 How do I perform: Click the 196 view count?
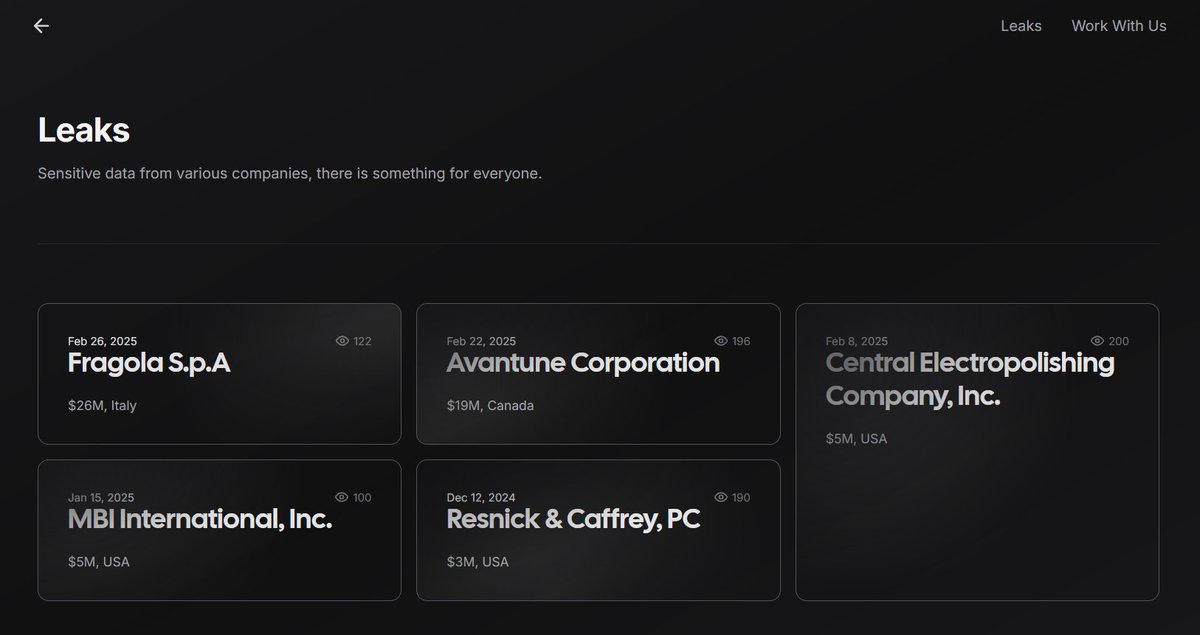pos(741,341)
